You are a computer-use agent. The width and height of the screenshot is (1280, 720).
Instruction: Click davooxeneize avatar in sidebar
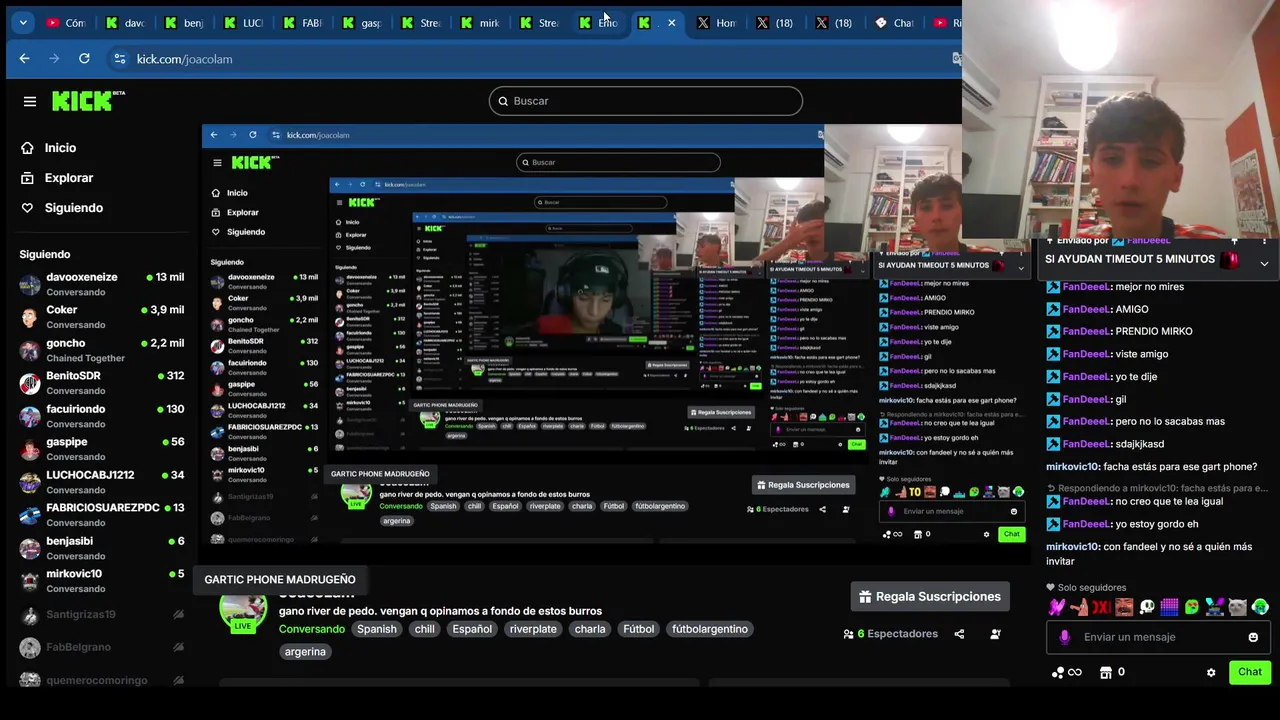(x=30, y=284)
